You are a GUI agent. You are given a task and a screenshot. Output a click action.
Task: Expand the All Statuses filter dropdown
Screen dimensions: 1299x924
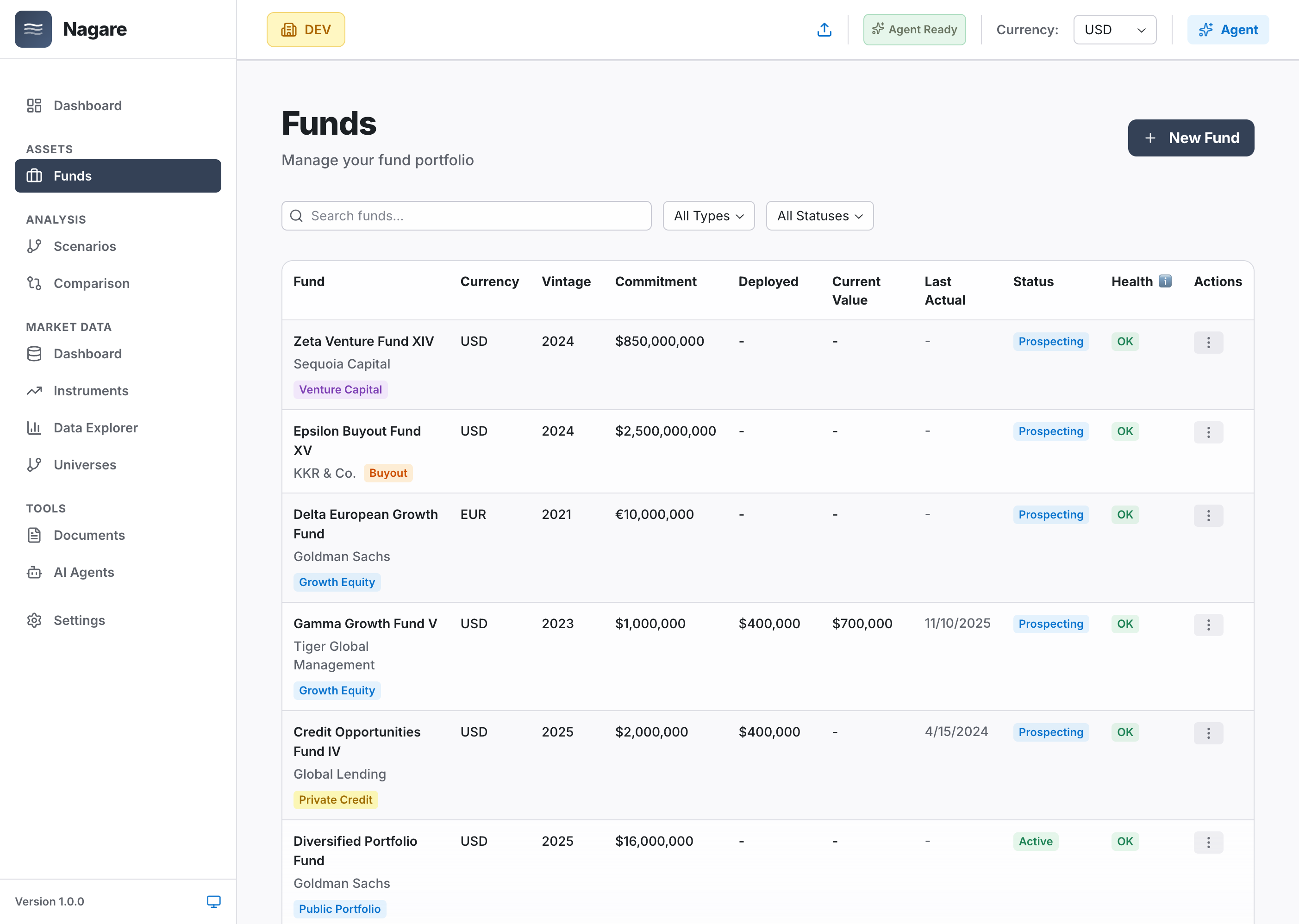[819, 216]
